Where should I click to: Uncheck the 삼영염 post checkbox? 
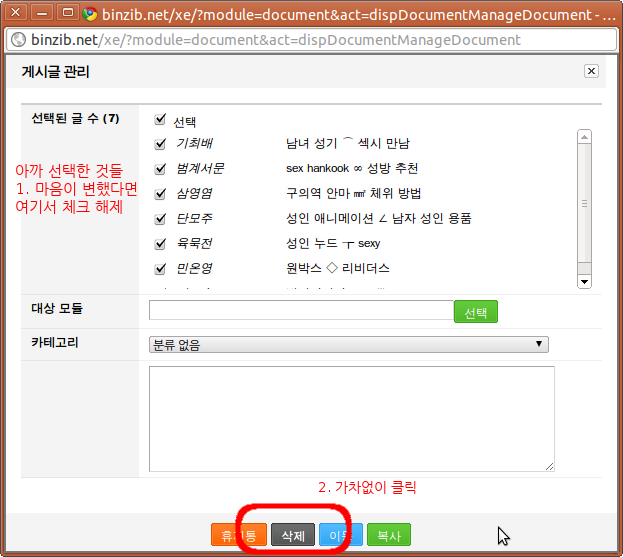click(x=160, y=194)
